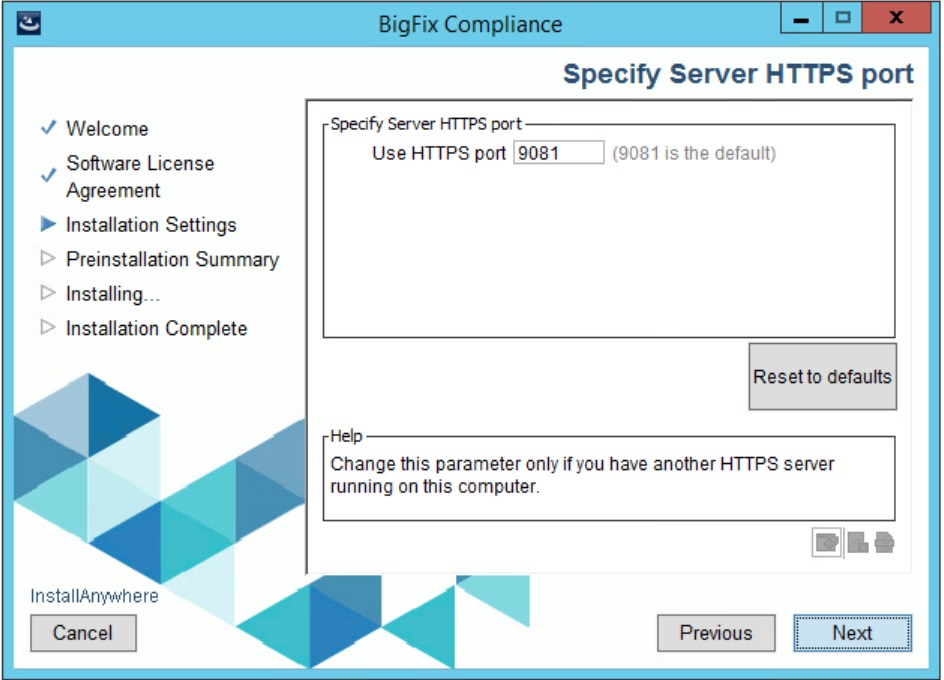Image resolution: width=944 pixels, height=680 pixels.
Task: Cancel the BigFix Compliance installation
Action: pyautogui.click(x=83, y=632)
